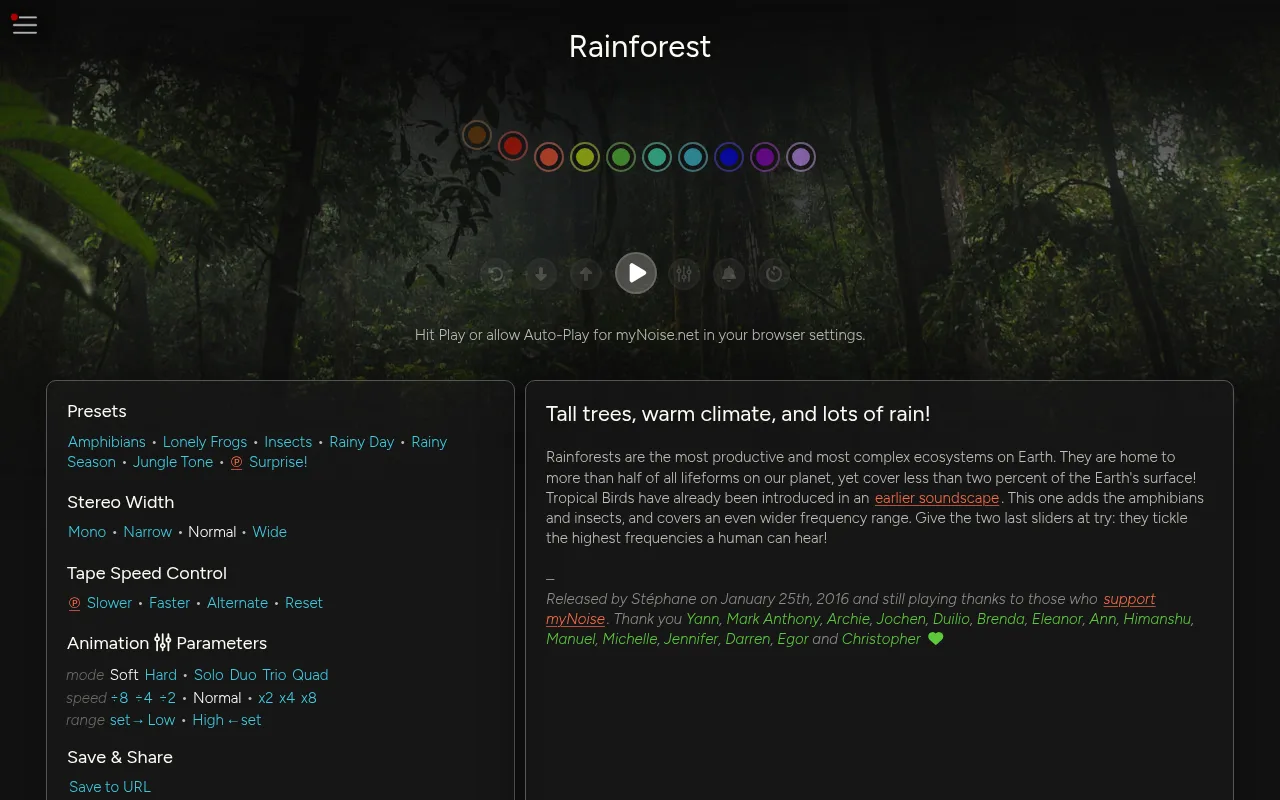This screenshot has height=800, width=1280.
Task: Set animation speed to x4
Action: pos(287,698)
